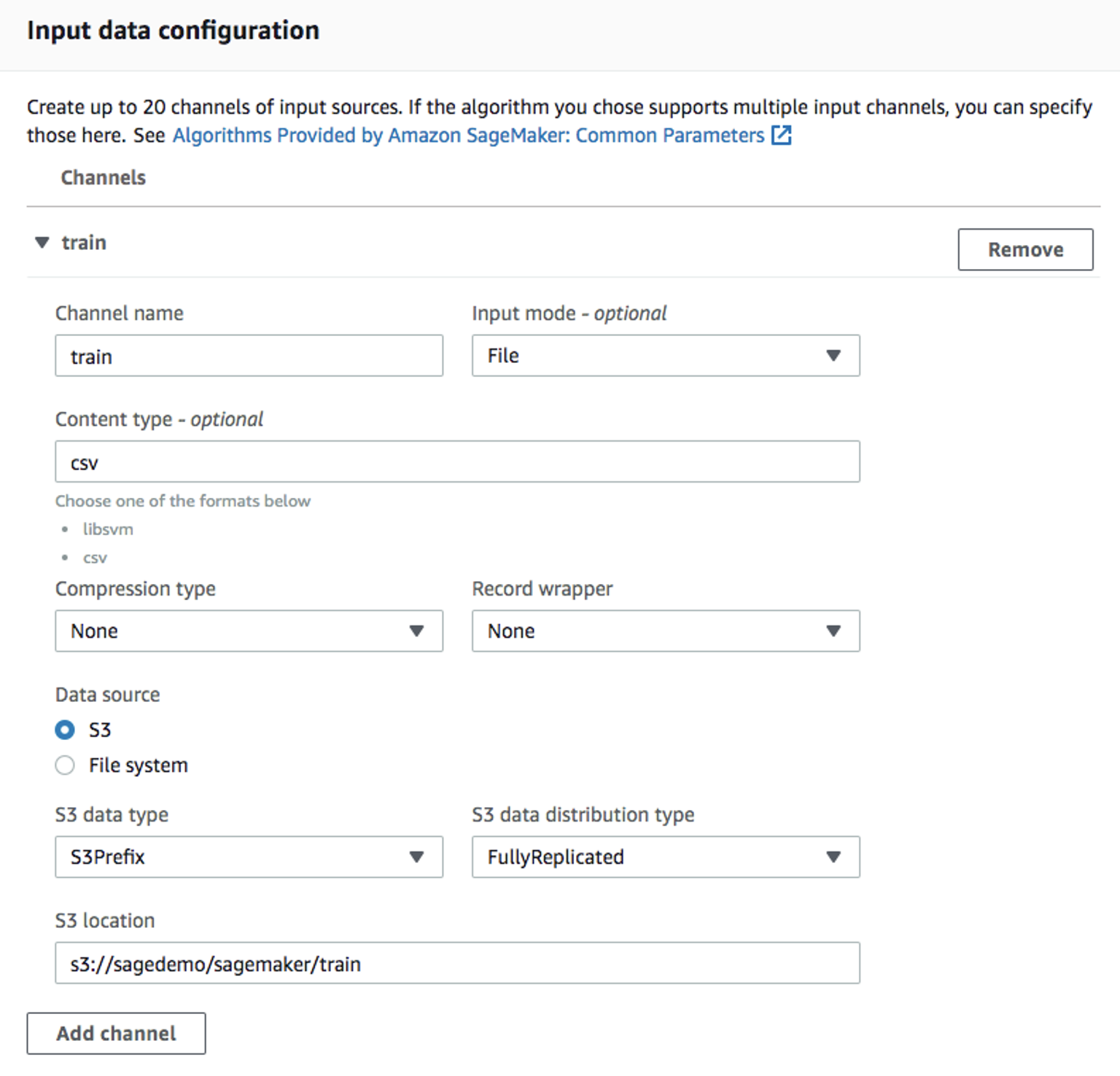The image size is (1120, 1076).
Task: Select the S3 data source radio button
Action: [65, 729]
